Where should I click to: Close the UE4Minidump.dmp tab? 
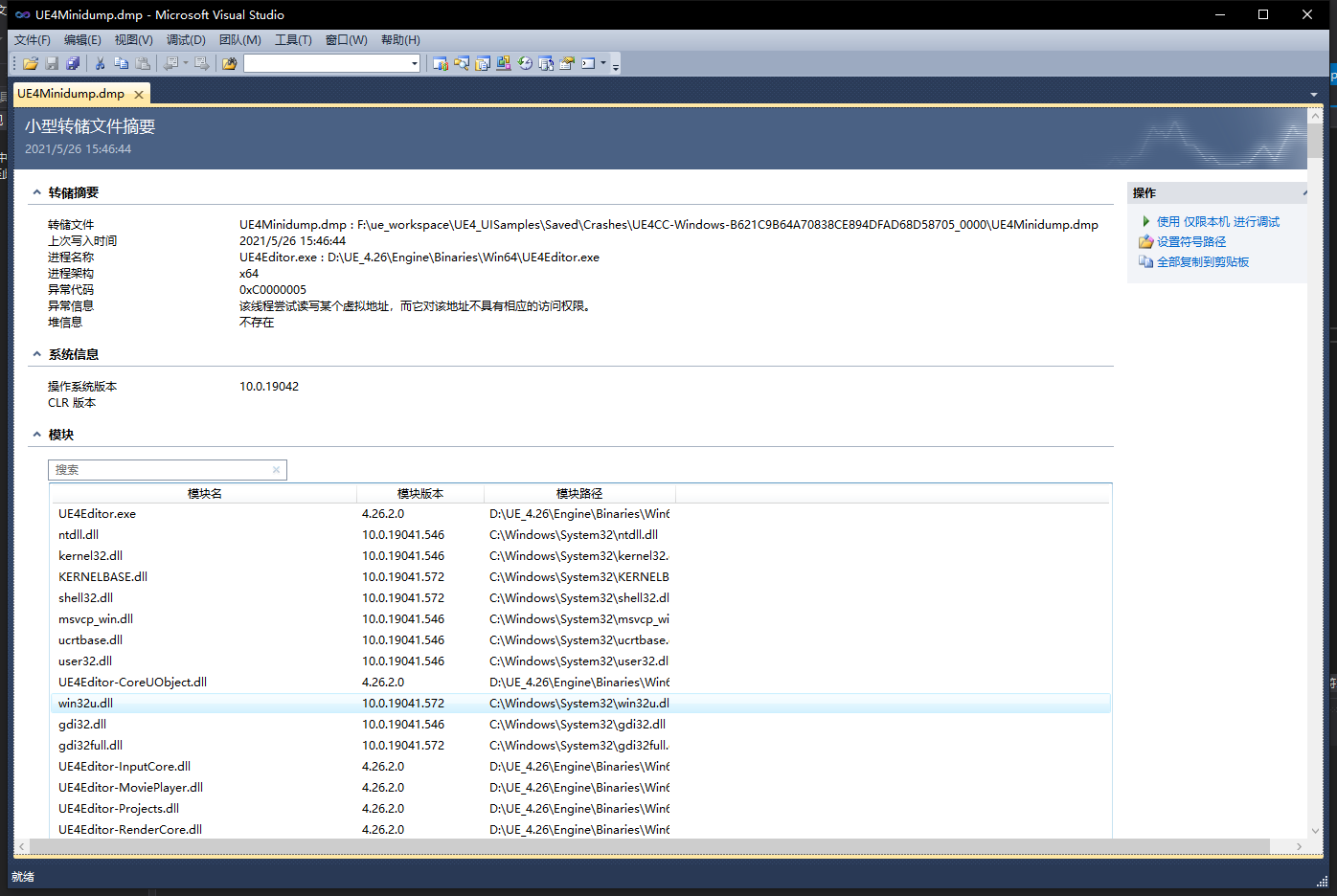139,94
